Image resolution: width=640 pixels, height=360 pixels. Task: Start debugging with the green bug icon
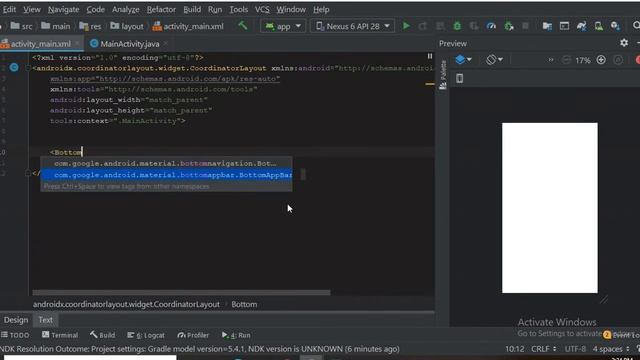[457, 26]
